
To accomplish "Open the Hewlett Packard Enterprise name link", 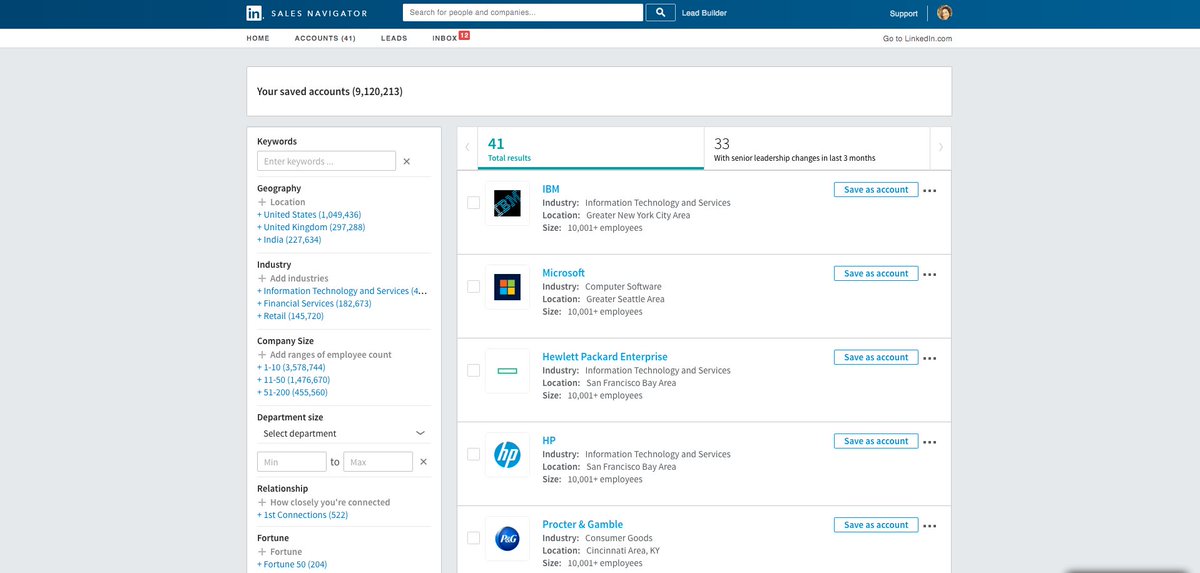I will [x=605, y=357].
